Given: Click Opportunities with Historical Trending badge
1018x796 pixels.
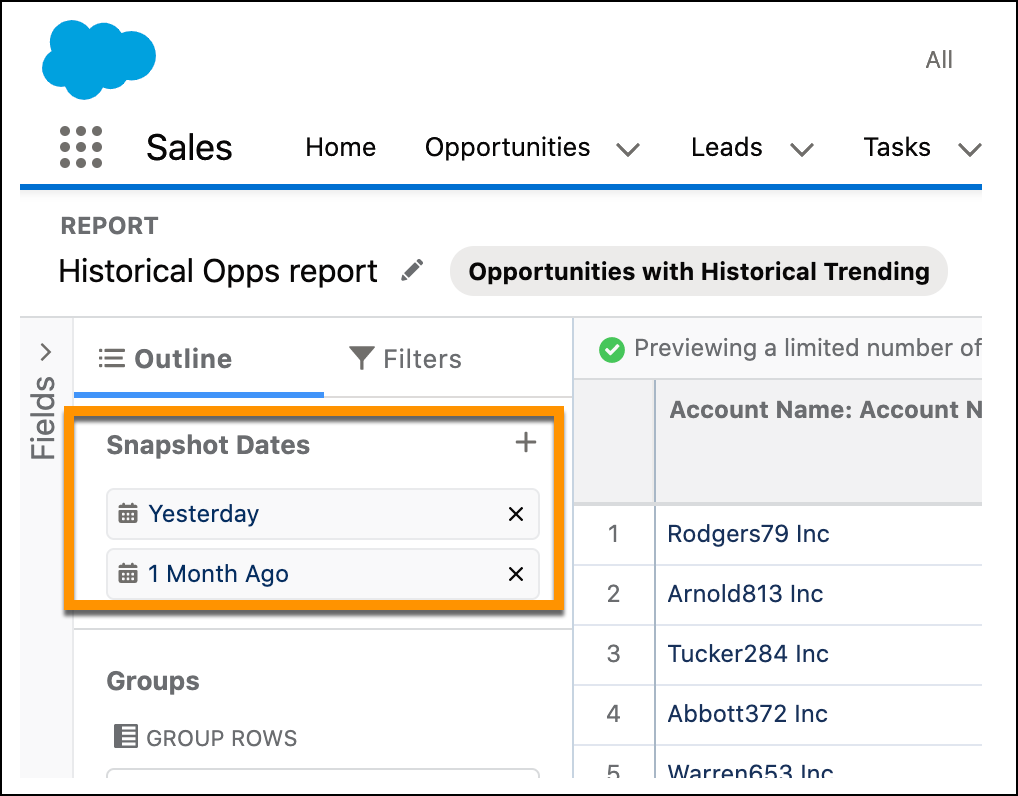Looking at the screenshot, I should pos(699,271).
